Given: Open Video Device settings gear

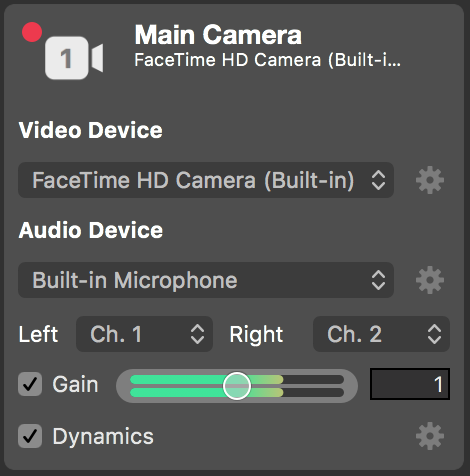Looking at the screenshot, I should point(430,180).
